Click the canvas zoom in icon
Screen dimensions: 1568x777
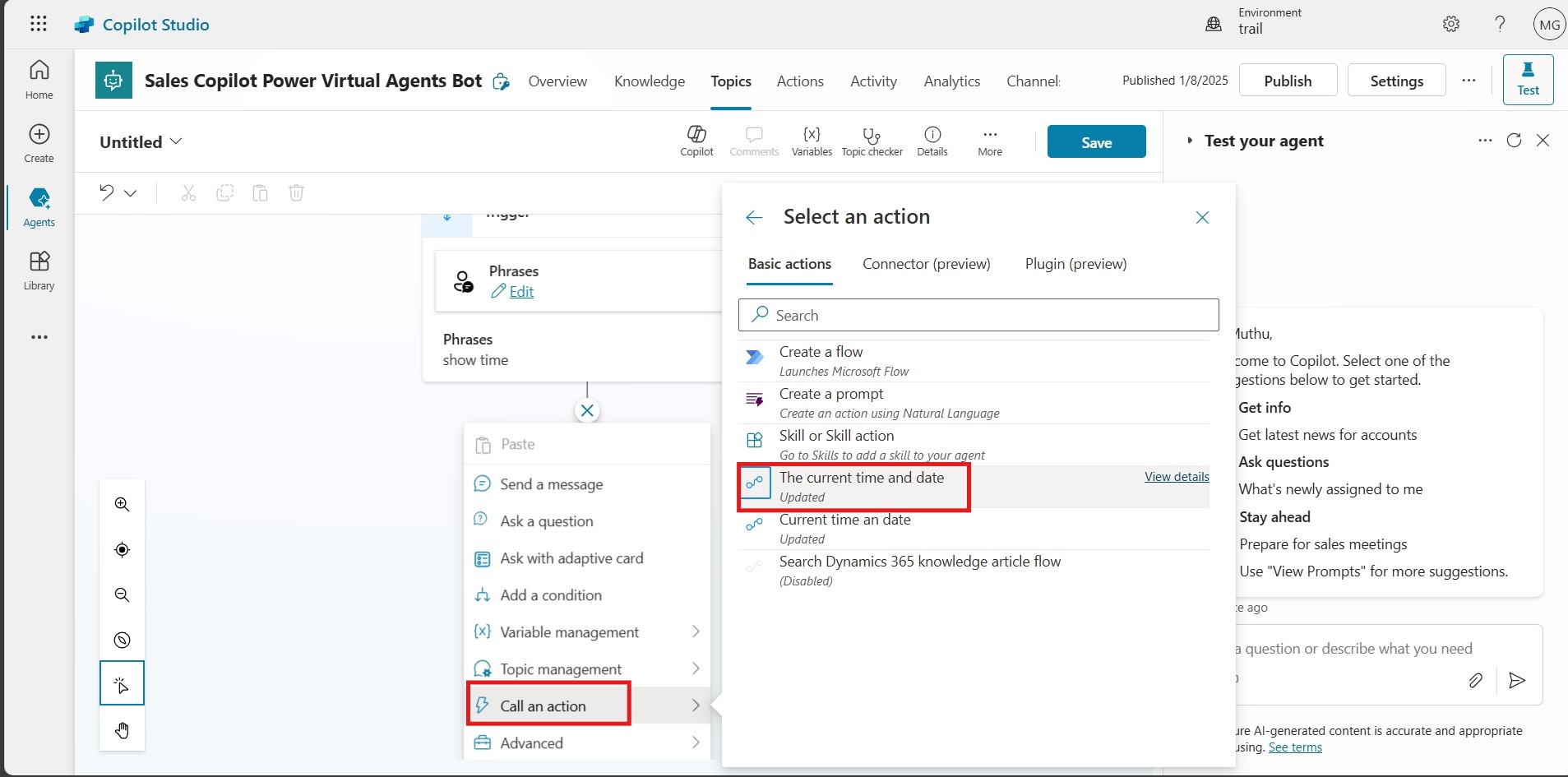tap(123, 505)
